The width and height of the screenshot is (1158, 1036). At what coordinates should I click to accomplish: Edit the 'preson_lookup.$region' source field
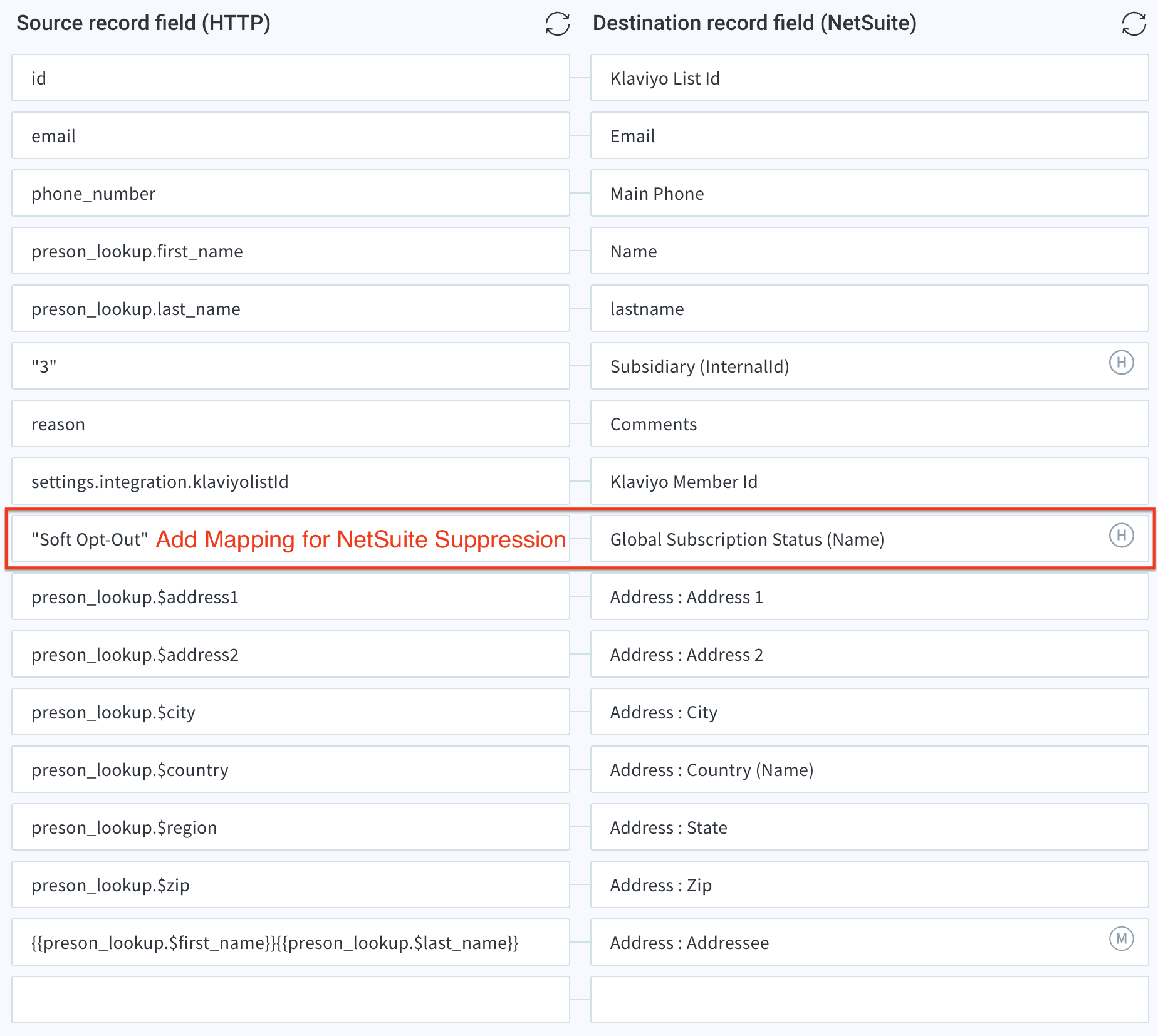click(x=291, y=827)
